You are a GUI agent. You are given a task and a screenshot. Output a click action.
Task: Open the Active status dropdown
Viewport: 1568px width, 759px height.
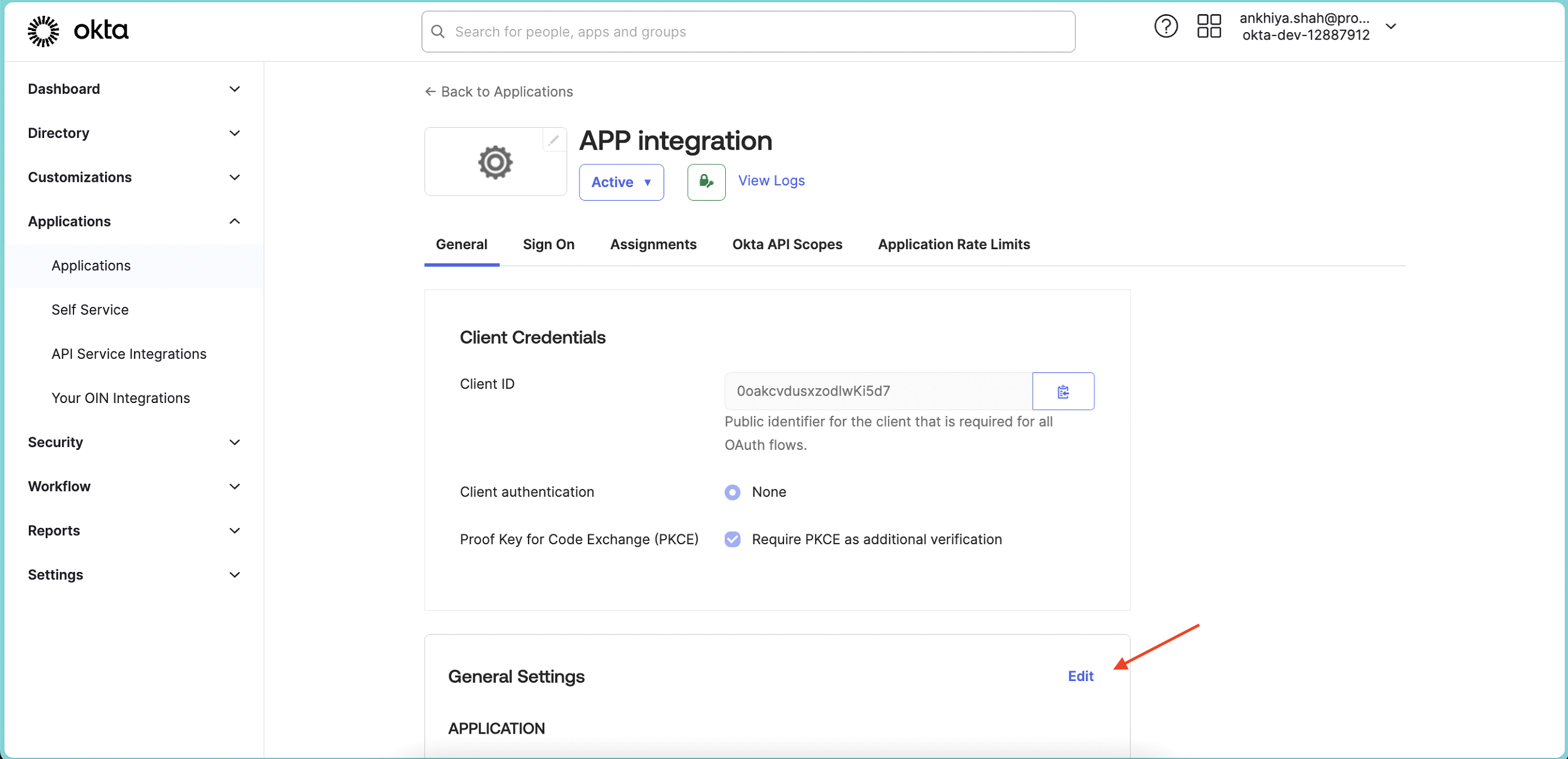tap(621, 181)
